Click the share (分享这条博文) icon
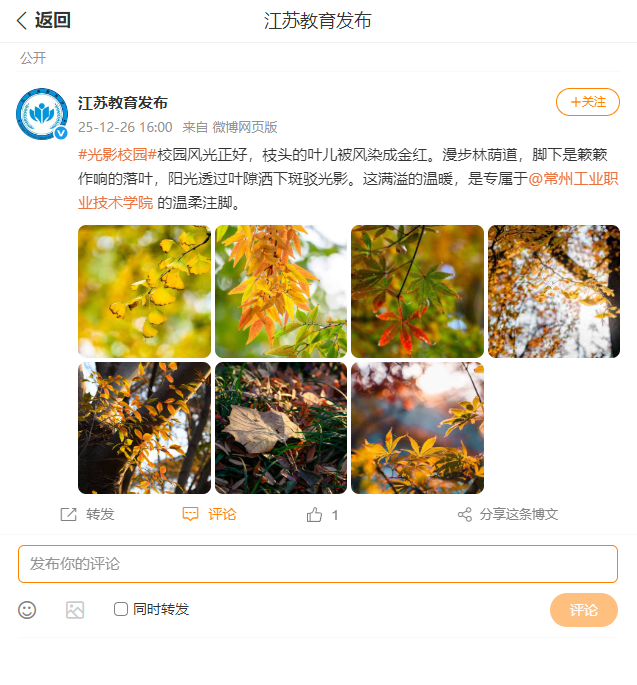Image resolution: width=637 pixels, height=685 pixels. click(465, 515)
